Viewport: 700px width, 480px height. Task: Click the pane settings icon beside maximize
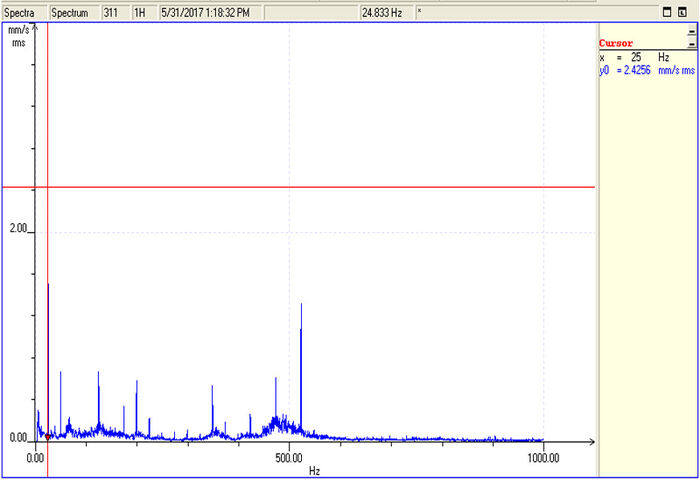[682, 13]
